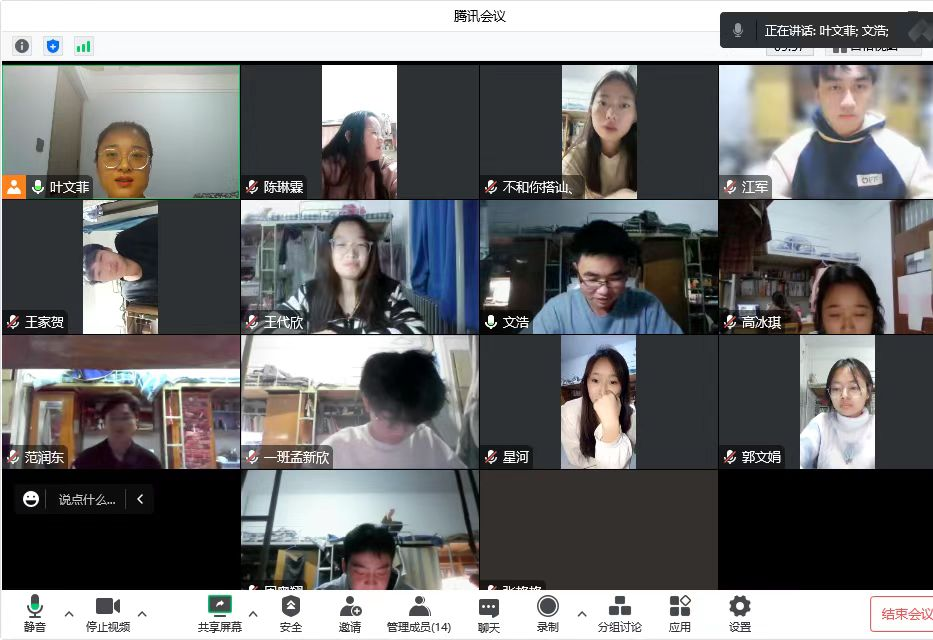The width and height of the screenshot is (933, 640).
Task: Open the Chat (聊天) panel
Action: click(488, 612)
